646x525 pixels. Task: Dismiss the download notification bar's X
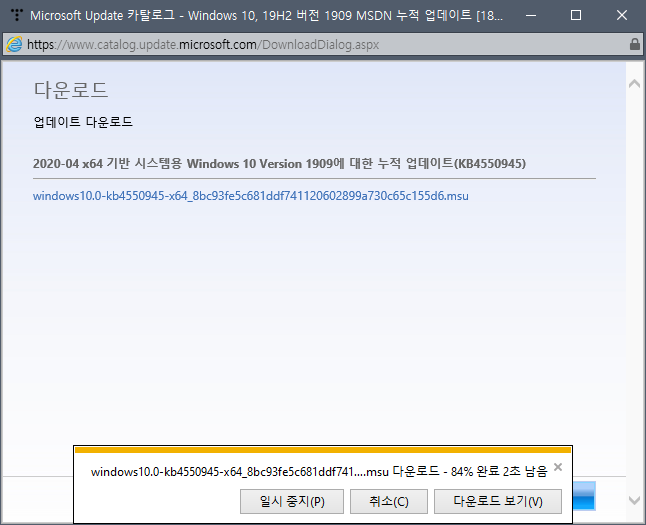coord(558,467)
